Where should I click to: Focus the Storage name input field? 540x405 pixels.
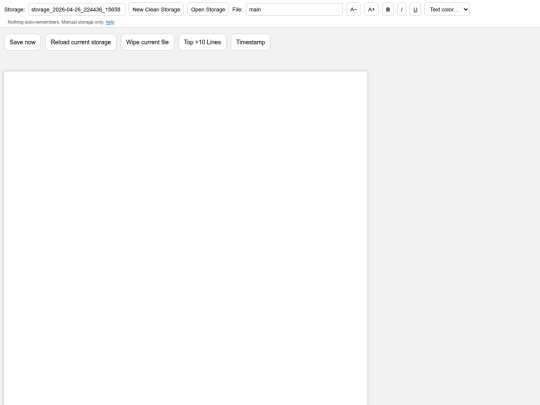coord(76,9)
